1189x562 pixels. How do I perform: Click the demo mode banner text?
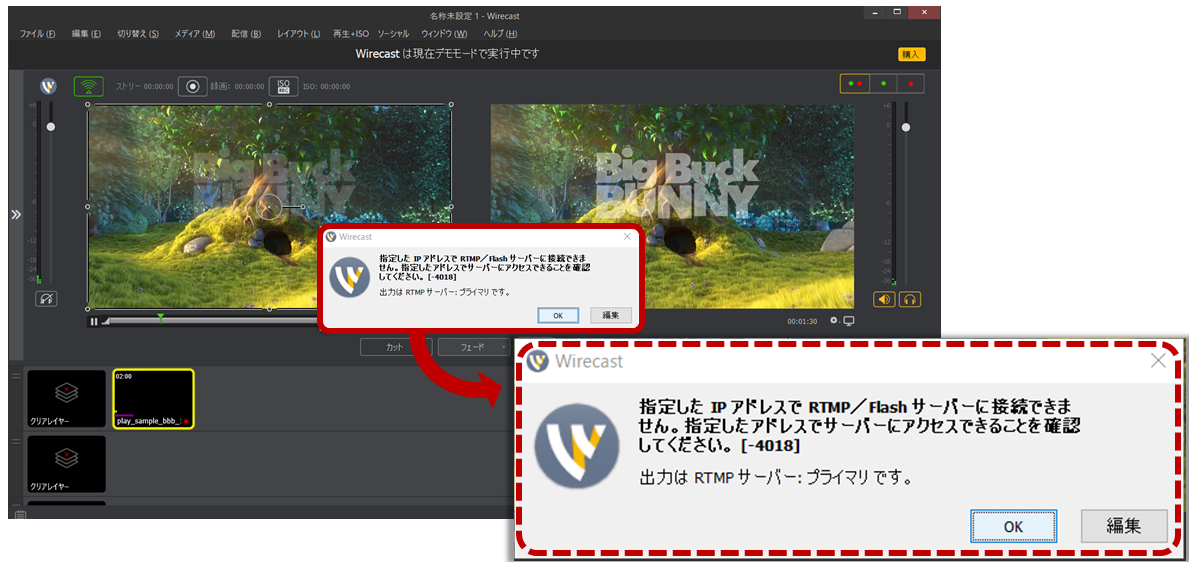pos(448,54)
